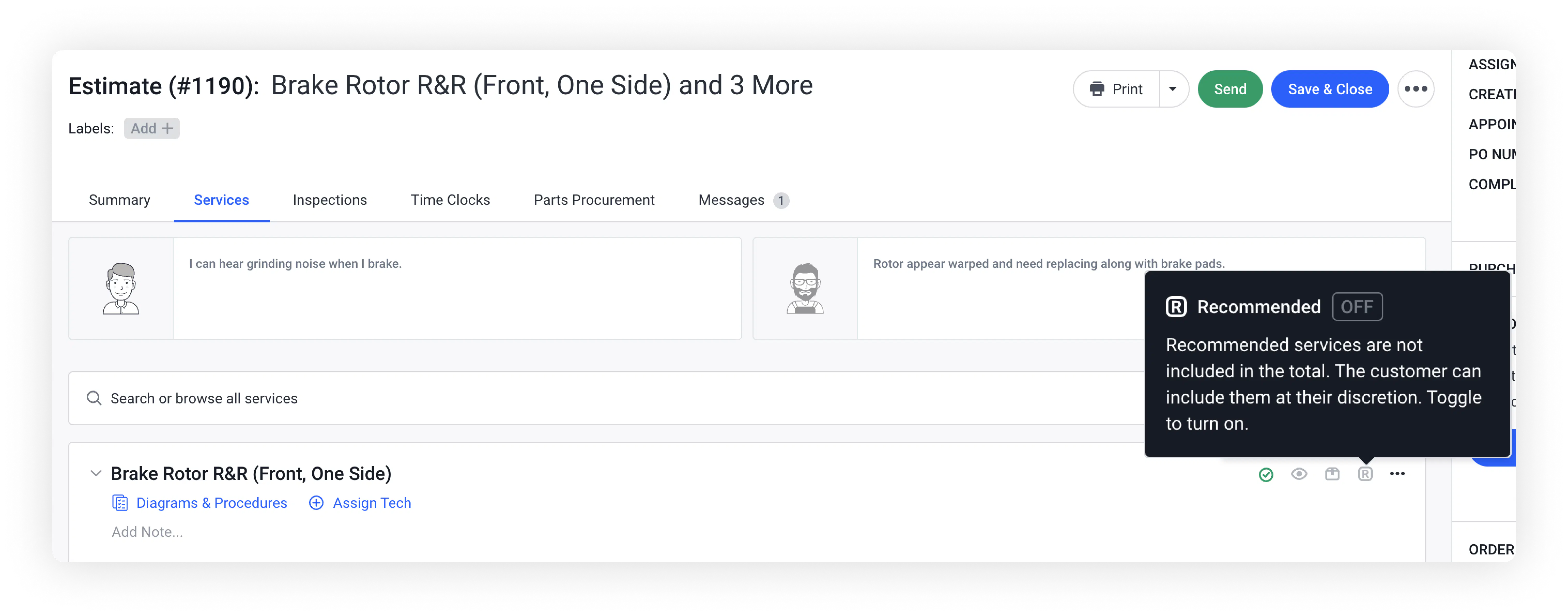Click the search magnifier icon

(x=94, y=398)
